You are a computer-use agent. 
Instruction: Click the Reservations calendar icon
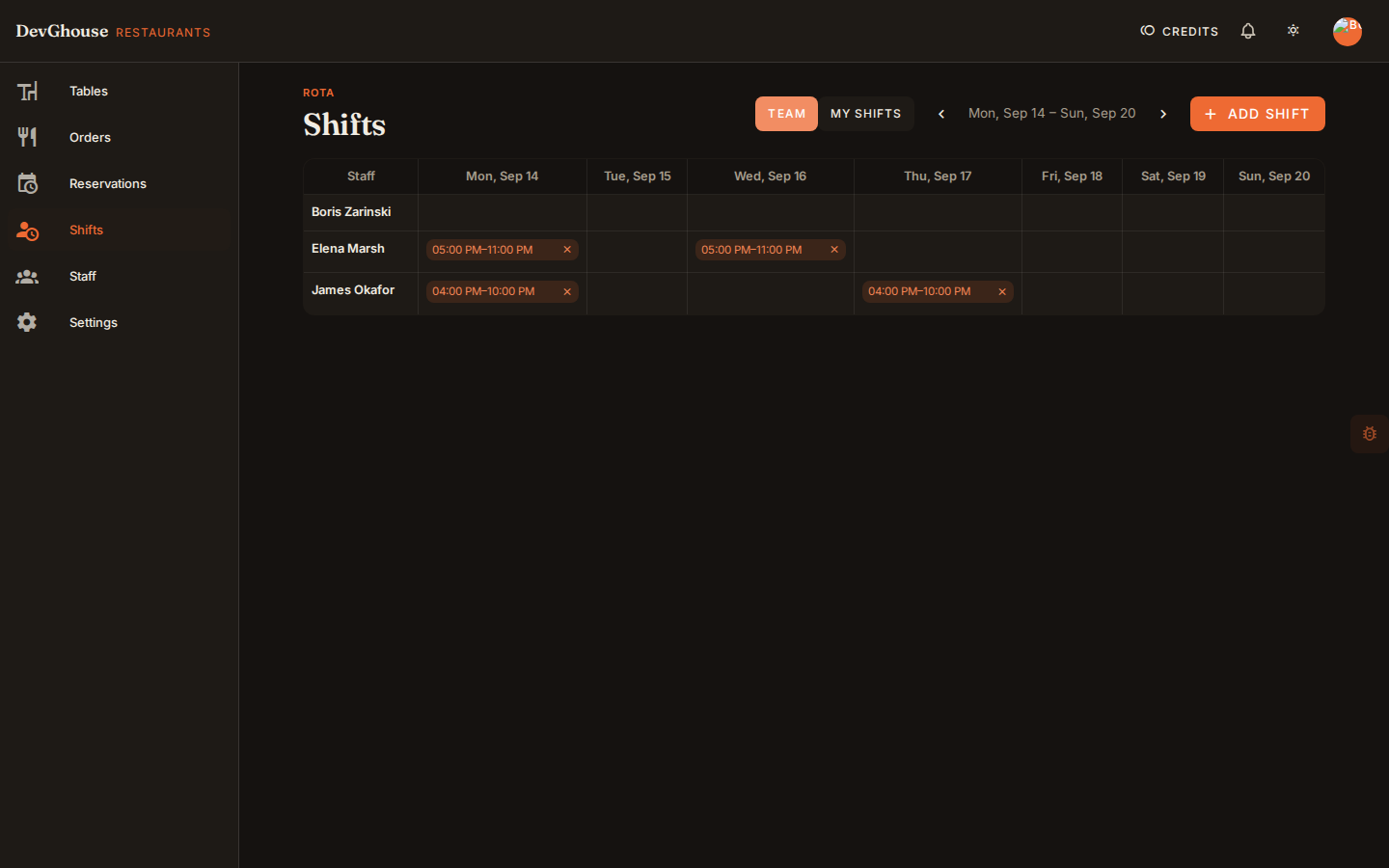point(27,183)
